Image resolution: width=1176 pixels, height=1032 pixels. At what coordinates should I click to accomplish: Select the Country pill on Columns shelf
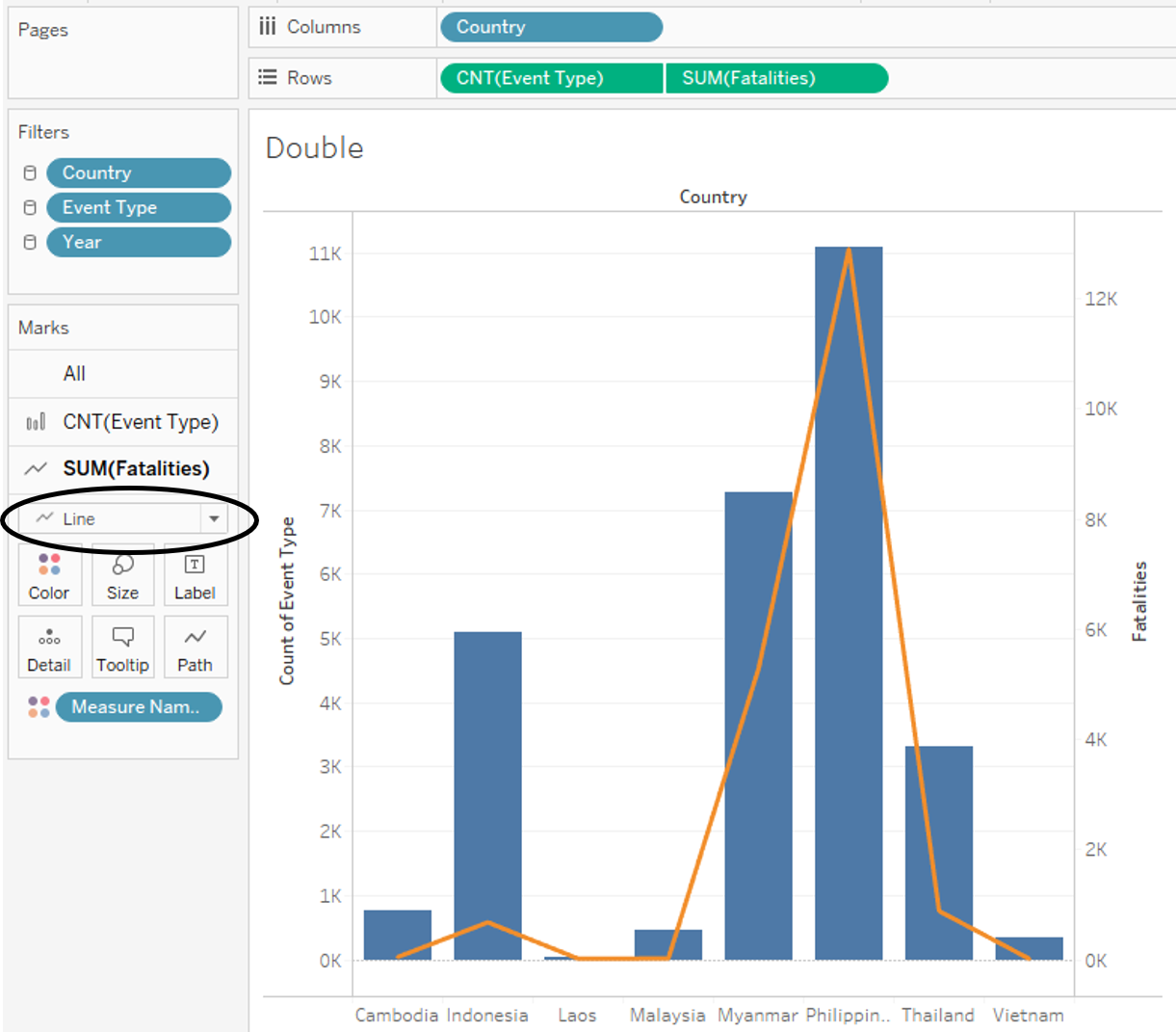coord(551,27)
